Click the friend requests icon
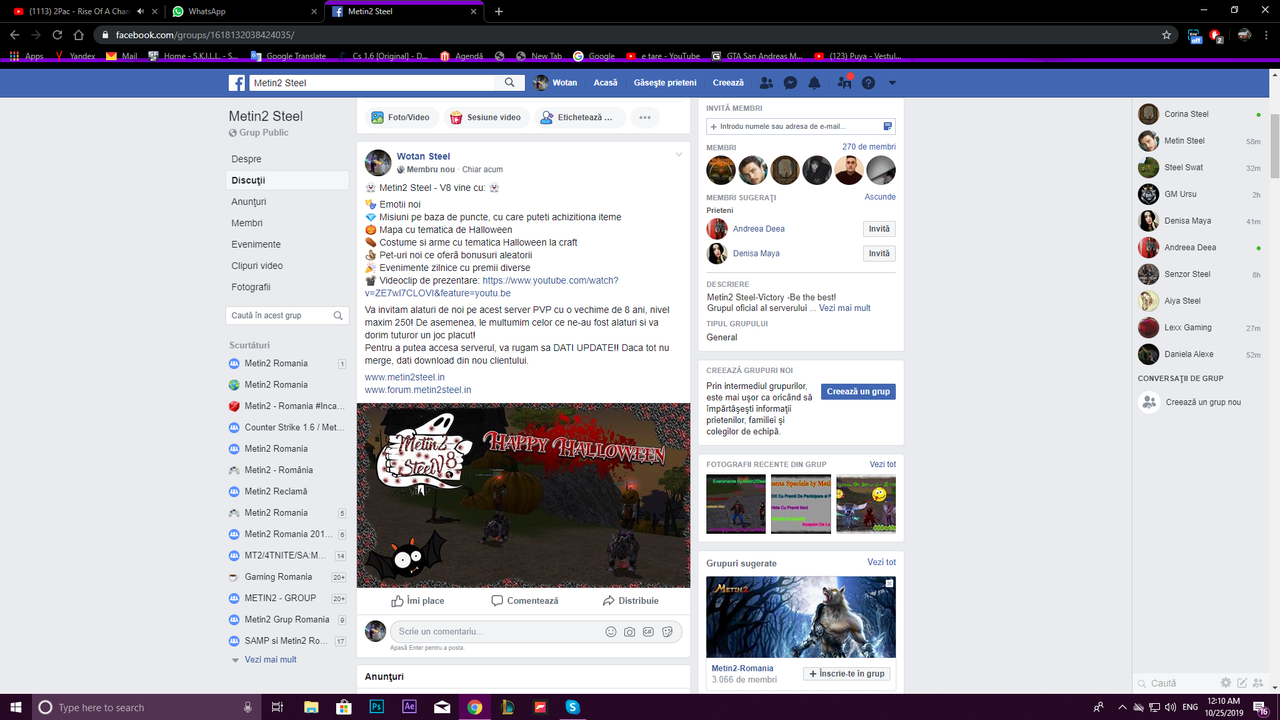The image size is (1280, 720). (765, 82)
